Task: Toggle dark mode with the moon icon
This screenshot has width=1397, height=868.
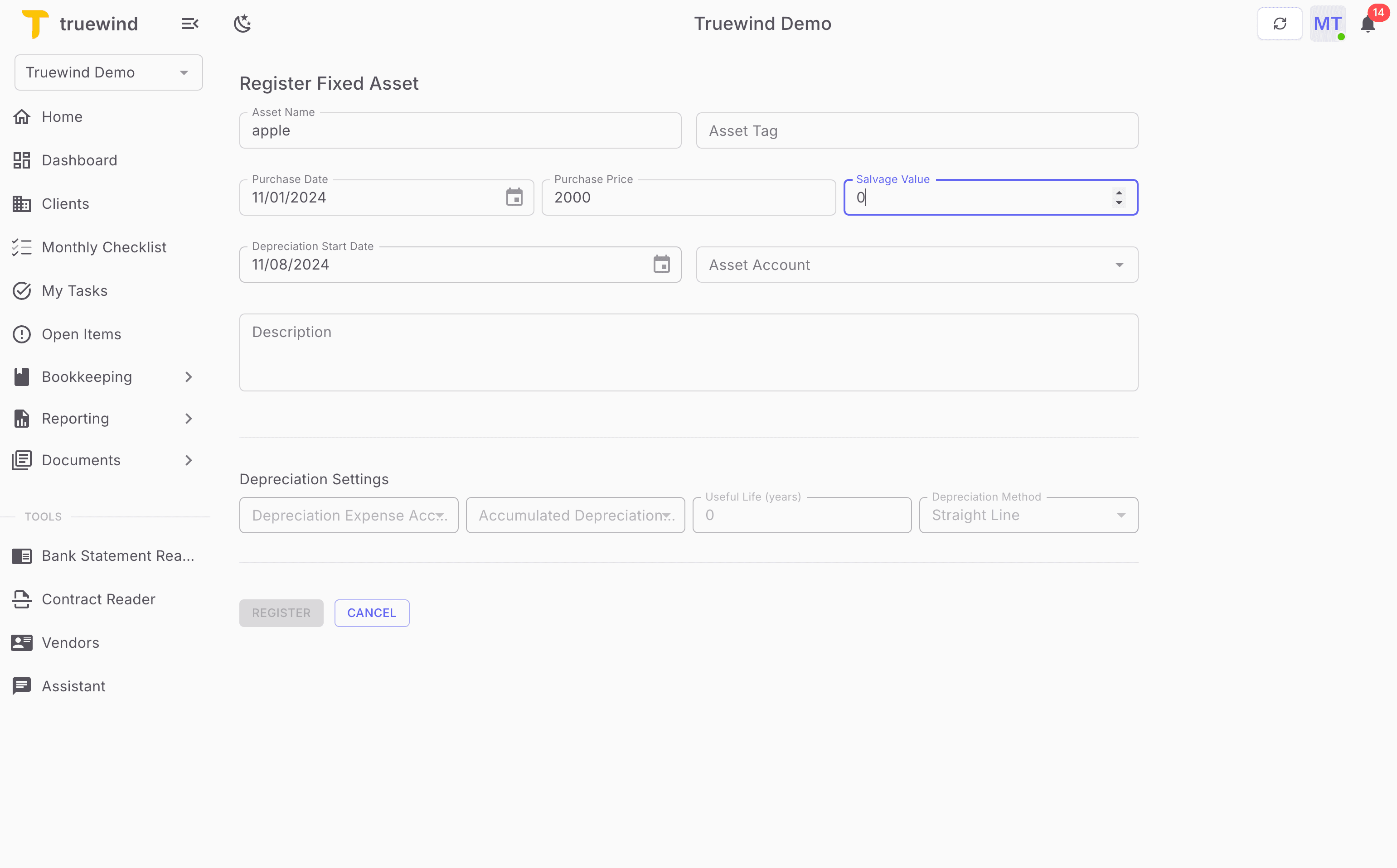Action: [243, 23]
